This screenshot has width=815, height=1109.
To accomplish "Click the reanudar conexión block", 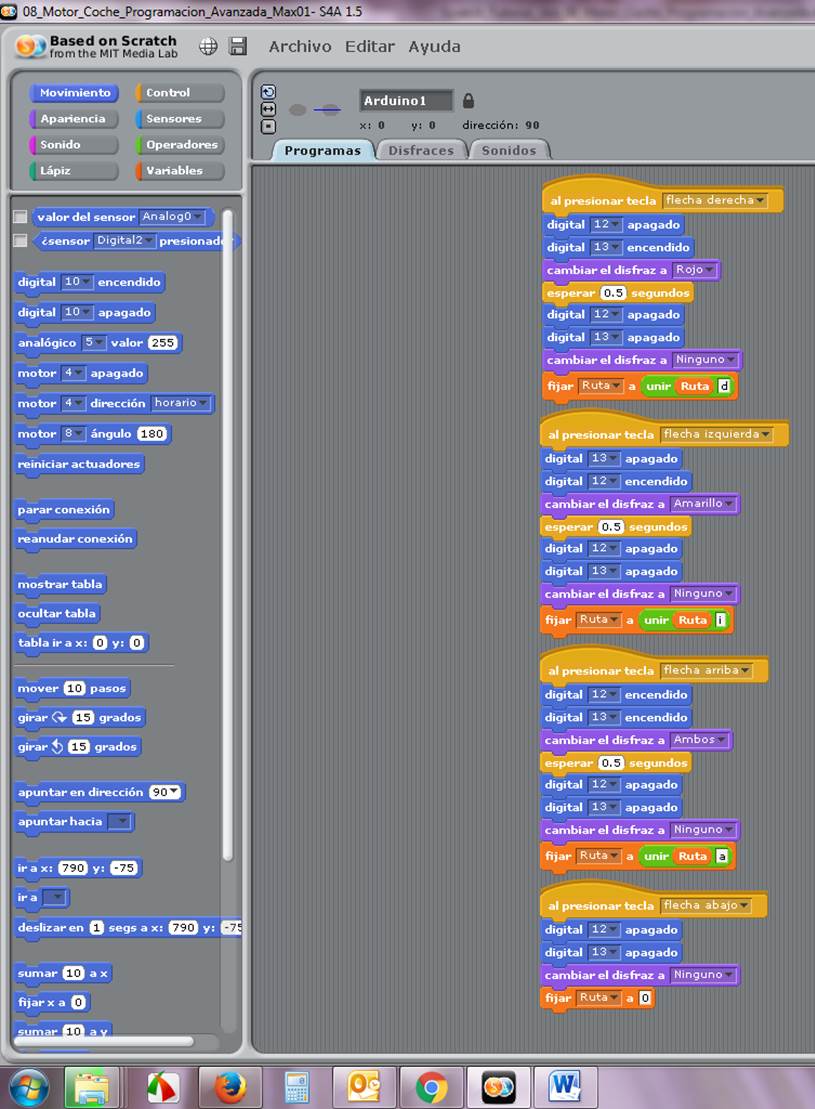I will point(75,539).
